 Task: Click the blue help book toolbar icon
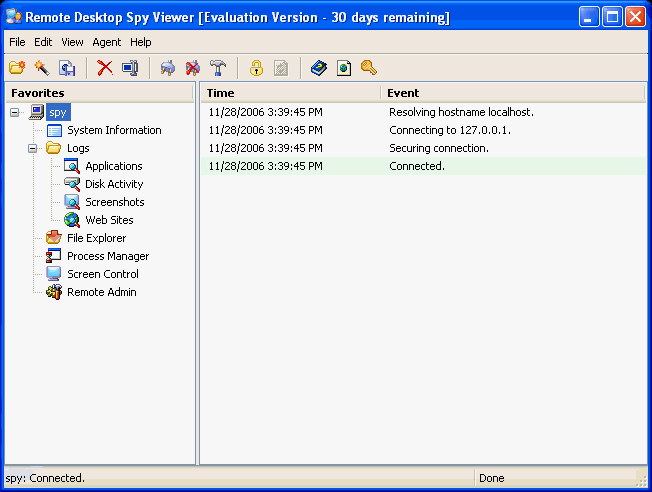click(x=318, y=68)
